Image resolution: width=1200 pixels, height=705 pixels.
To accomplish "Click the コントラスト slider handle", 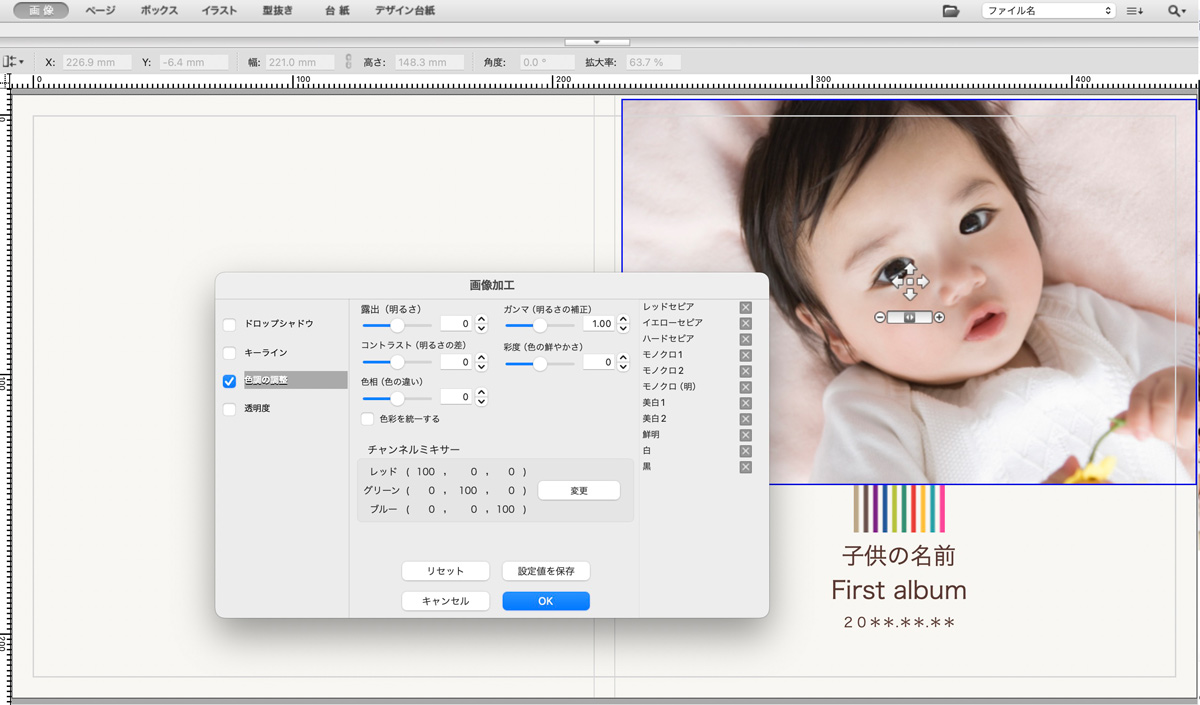I will (397, 362).
